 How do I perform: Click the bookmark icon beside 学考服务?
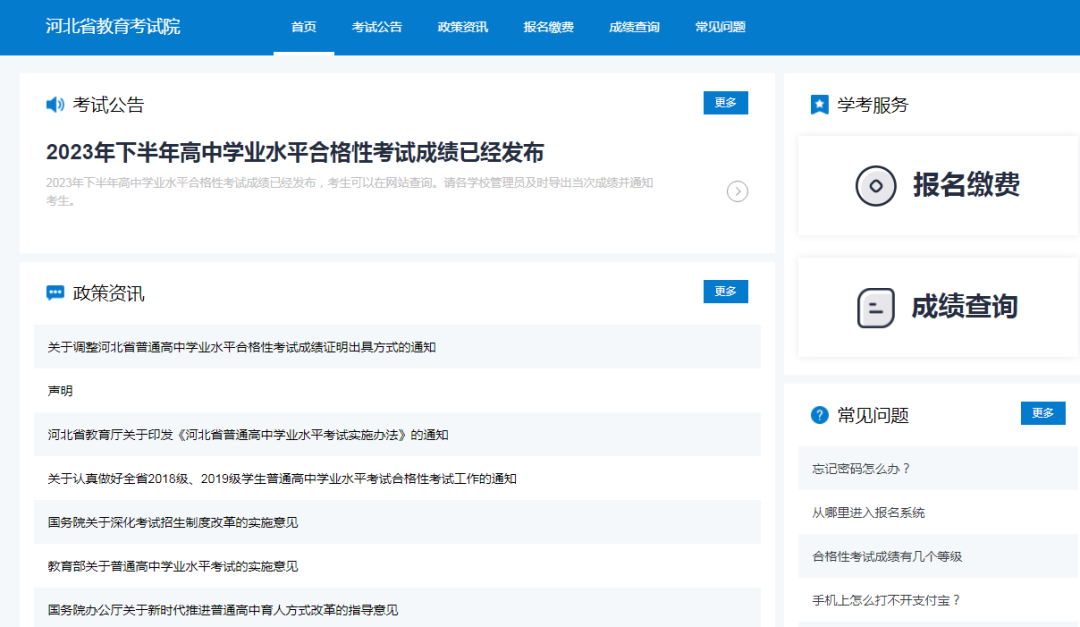817,104
